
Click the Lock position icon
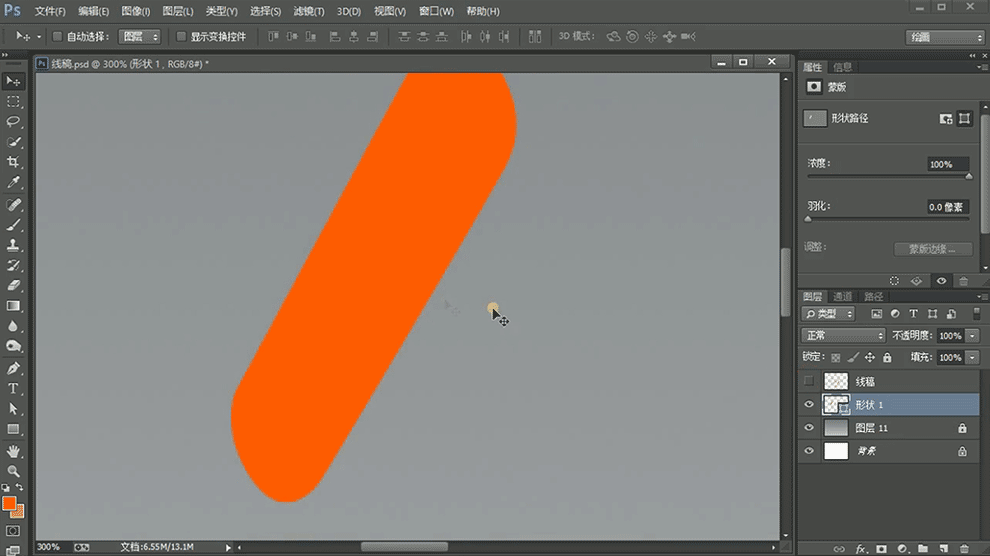coord(870,357)
